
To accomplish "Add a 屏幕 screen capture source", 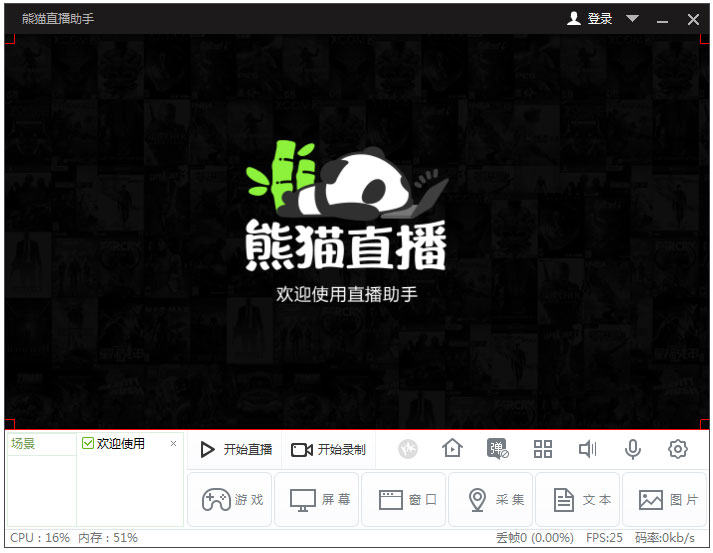I will 317,500.
